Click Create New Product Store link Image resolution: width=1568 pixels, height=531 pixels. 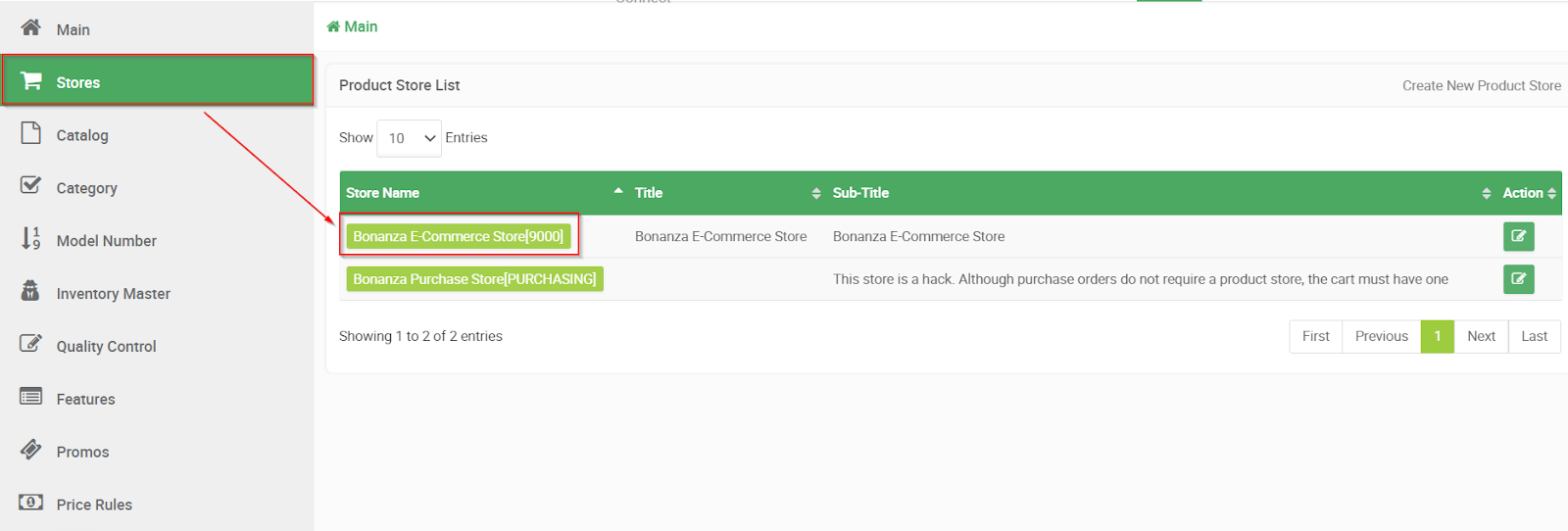tap(1482, 86)
